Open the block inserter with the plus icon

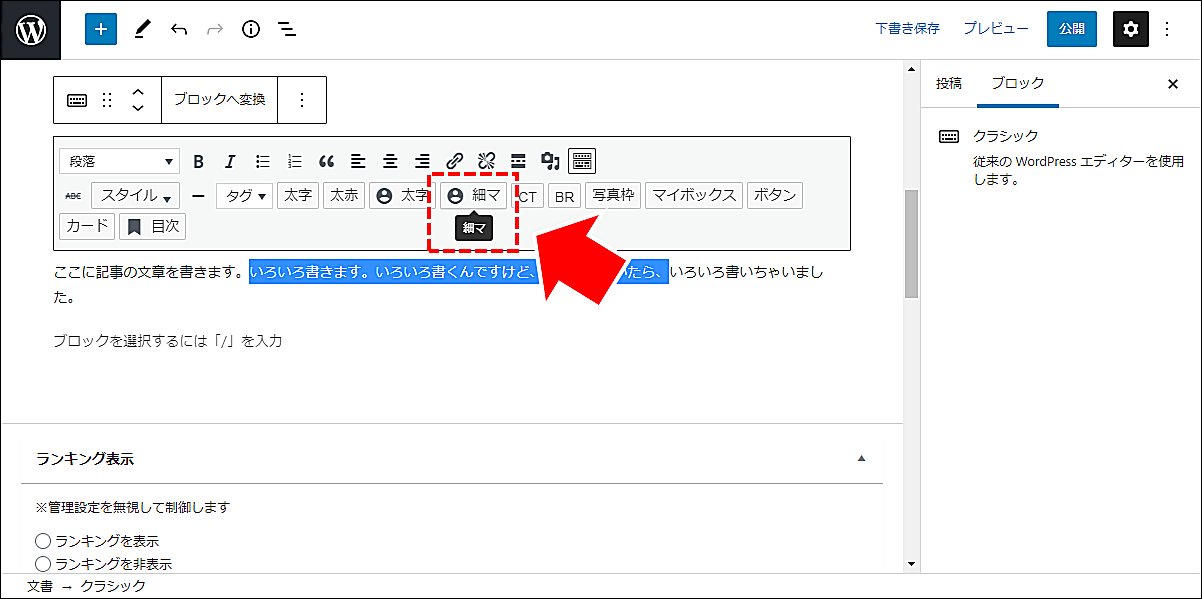click(100, 29)
